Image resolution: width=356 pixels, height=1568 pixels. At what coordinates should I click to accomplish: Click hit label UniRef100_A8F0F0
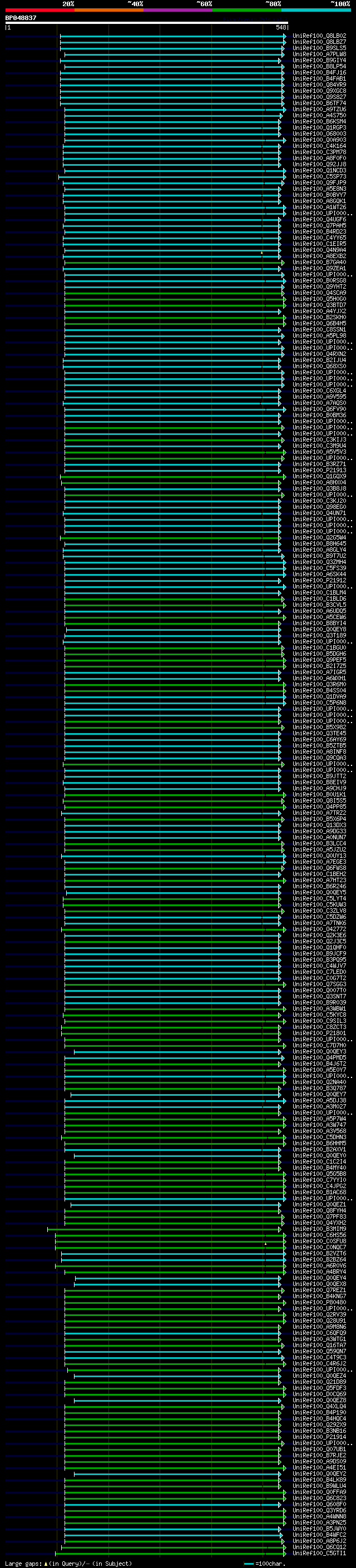pos(319,159)
